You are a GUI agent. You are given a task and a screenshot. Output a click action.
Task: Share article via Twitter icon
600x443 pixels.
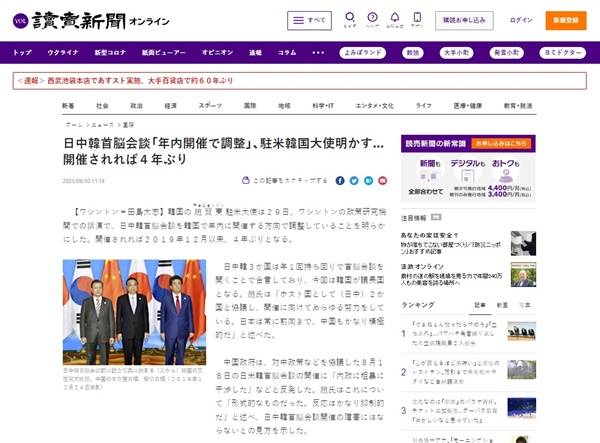point(354,181)
